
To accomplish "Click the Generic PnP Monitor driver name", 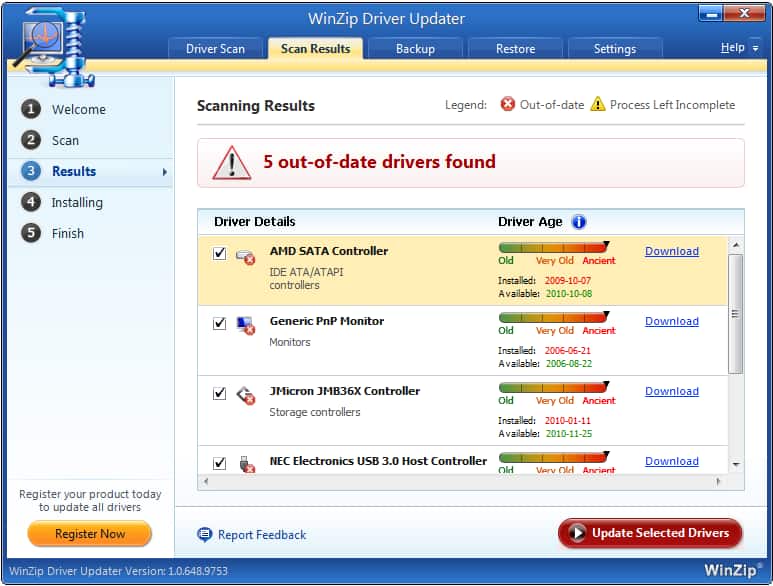I will point(327,321).
